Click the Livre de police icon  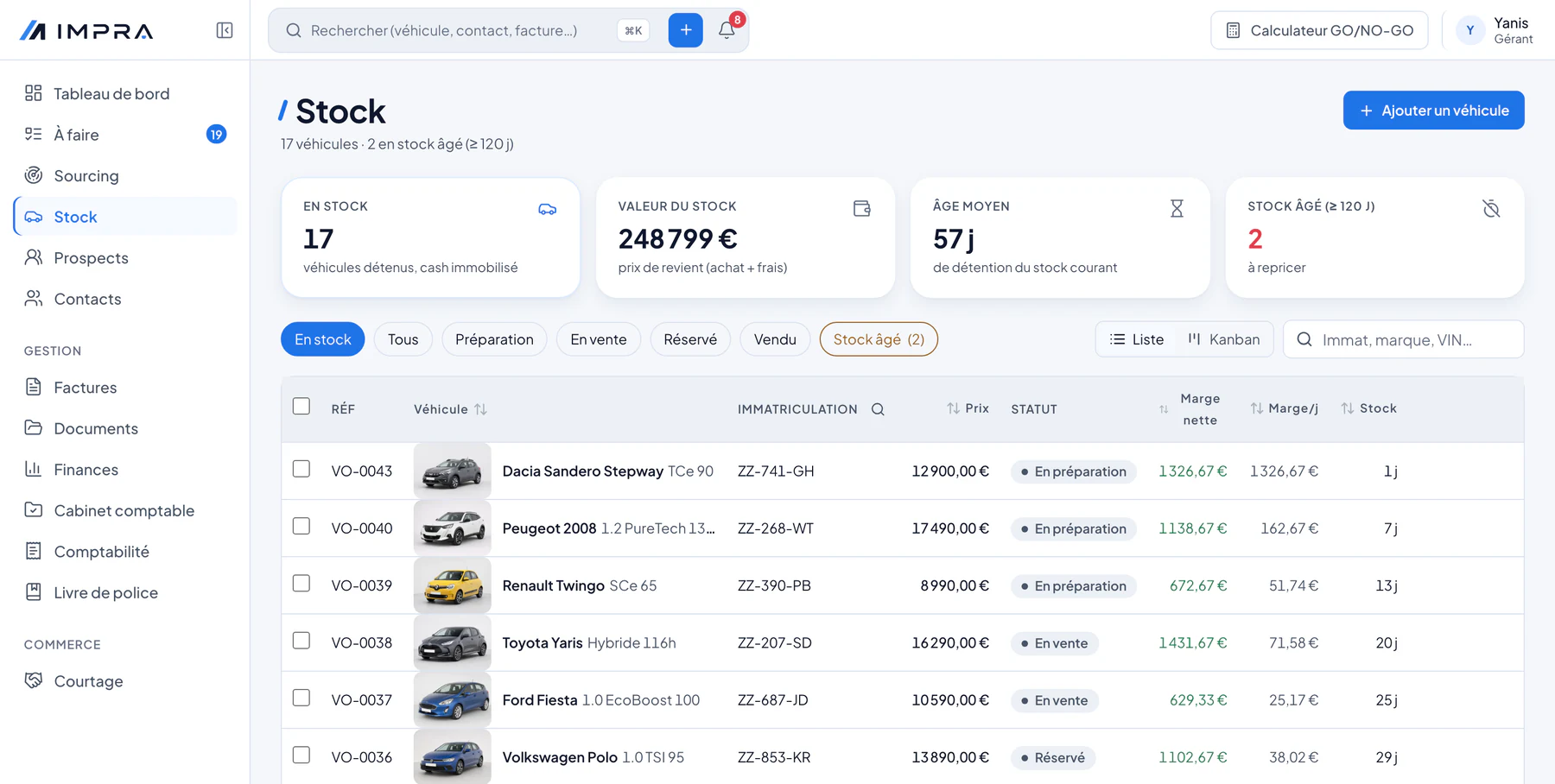tap(34, 592)
